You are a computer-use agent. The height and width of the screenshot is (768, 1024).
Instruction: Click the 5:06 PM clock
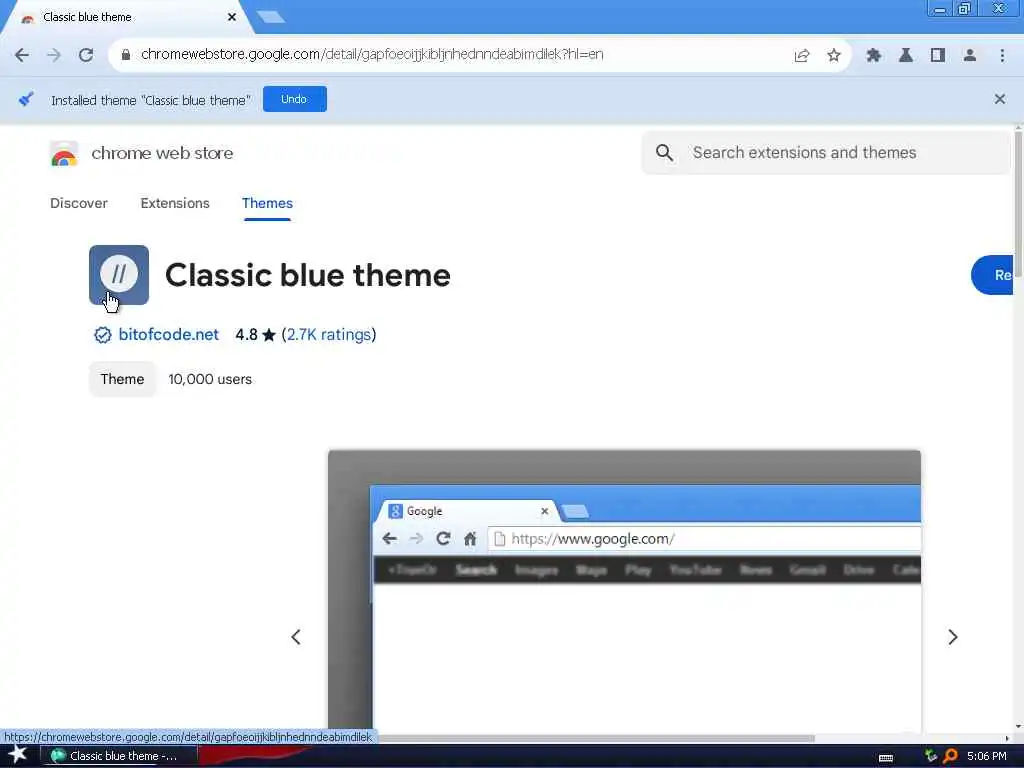[x=987, y=756]
